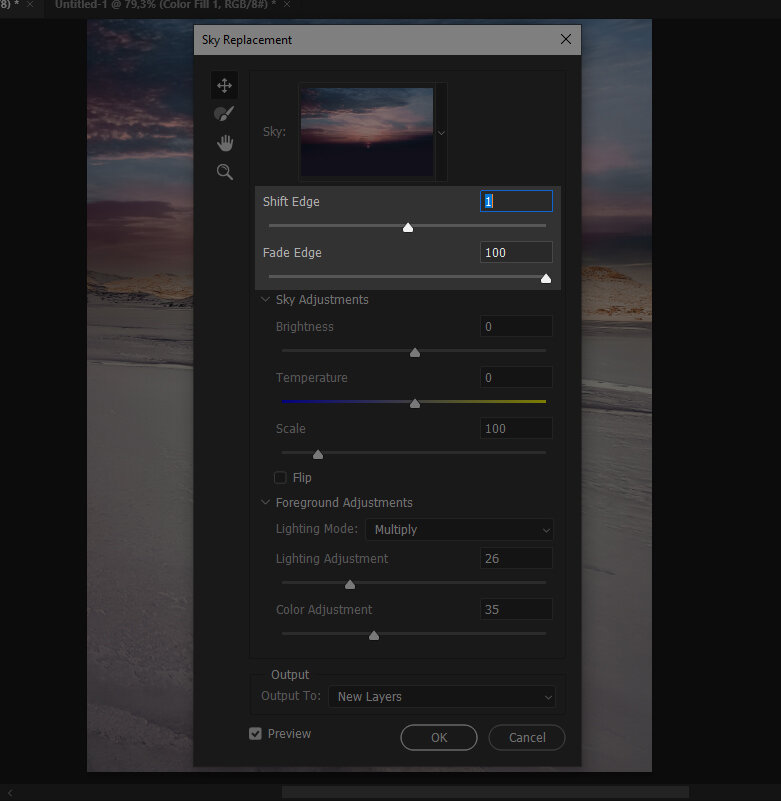Enable the Flip checkbox

click(280, 477)
